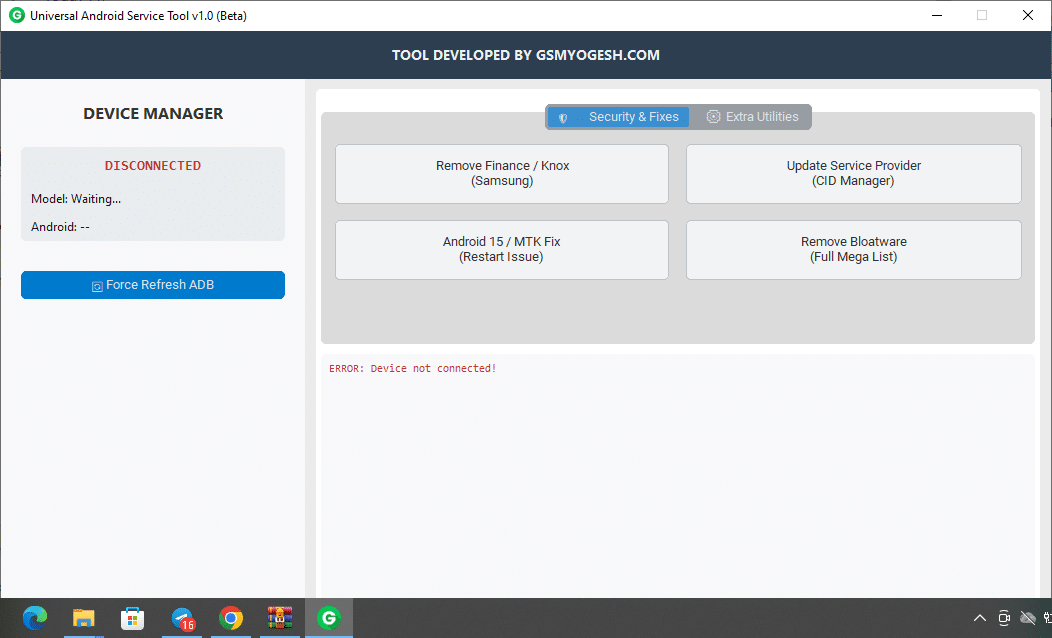Open Microsoft Edge from the taskbar
This screenshot has height=638, width=1052.
34,618
